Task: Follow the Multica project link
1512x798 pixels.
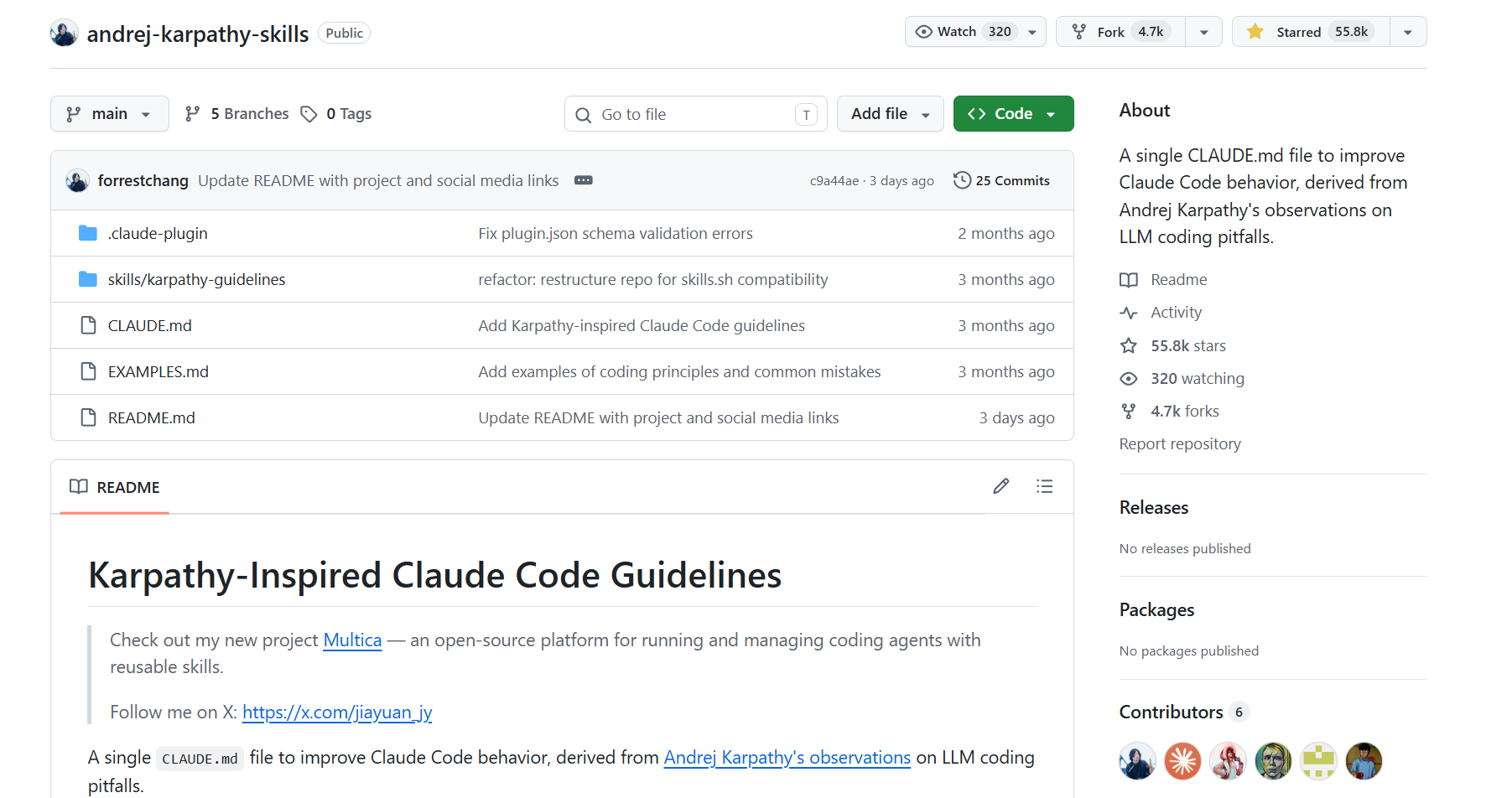Action: [x=352, y=640]
